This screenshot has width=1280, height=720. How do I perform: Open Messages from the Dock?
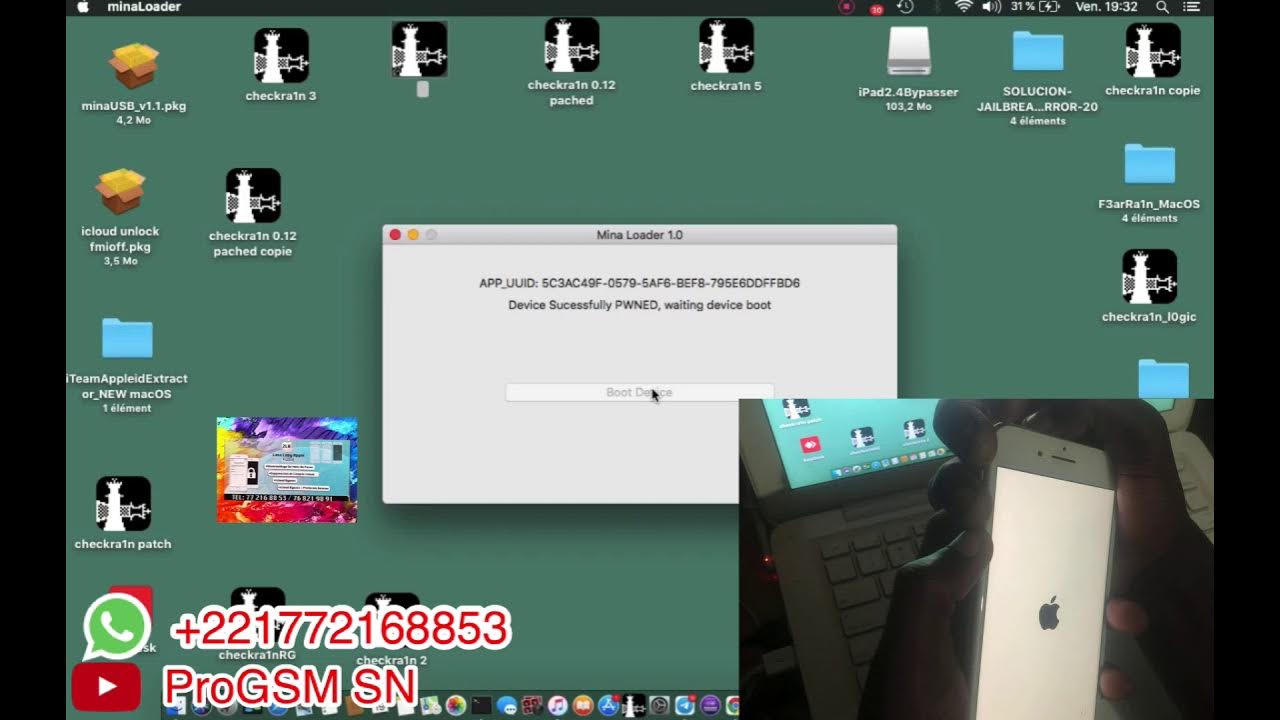pos(506,706)
